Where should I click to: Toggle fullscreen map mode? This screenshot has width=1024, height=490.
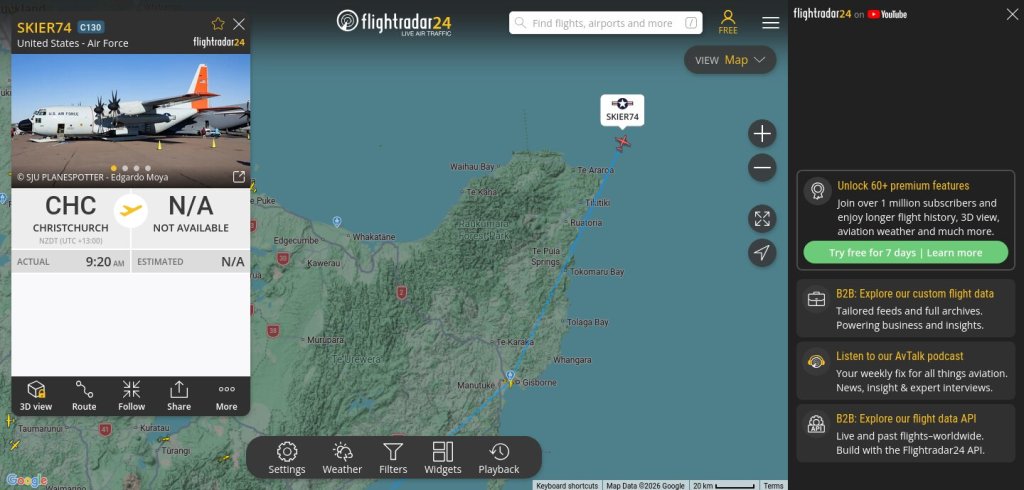(x=762, y=218)
